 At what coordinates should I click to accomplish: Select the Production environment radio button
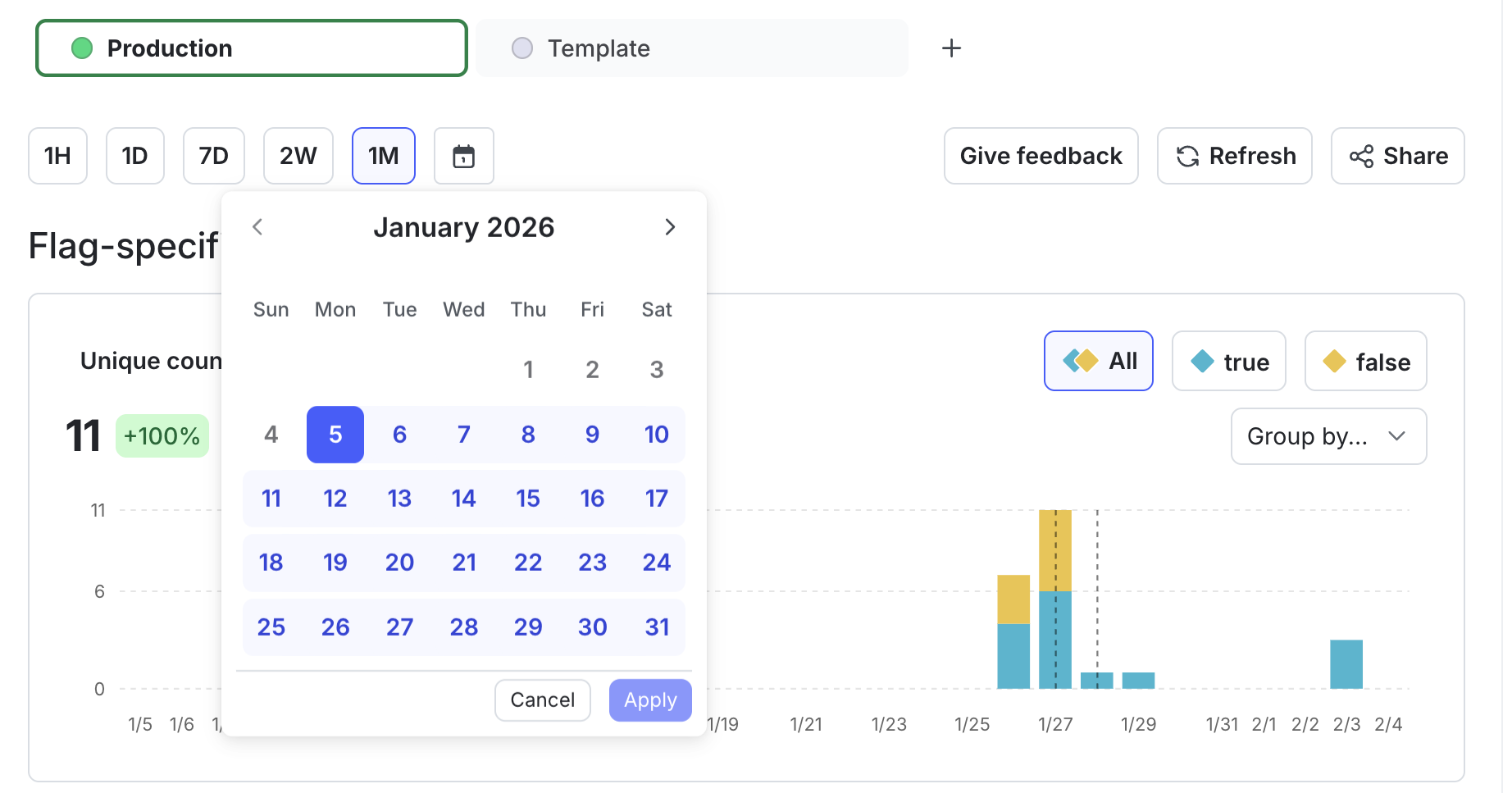81,48
